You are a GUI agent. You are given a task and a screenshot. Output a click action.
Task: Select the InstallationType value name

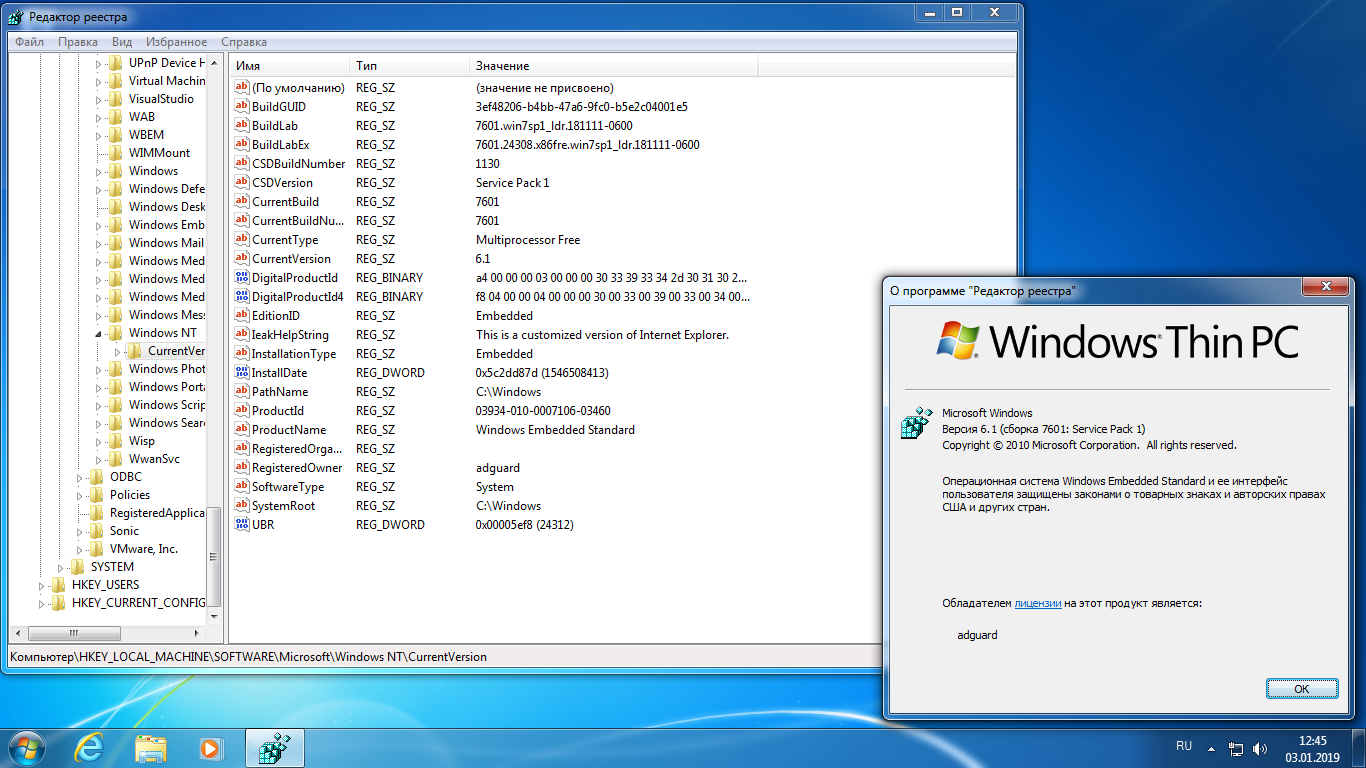[x=294, y=353]
